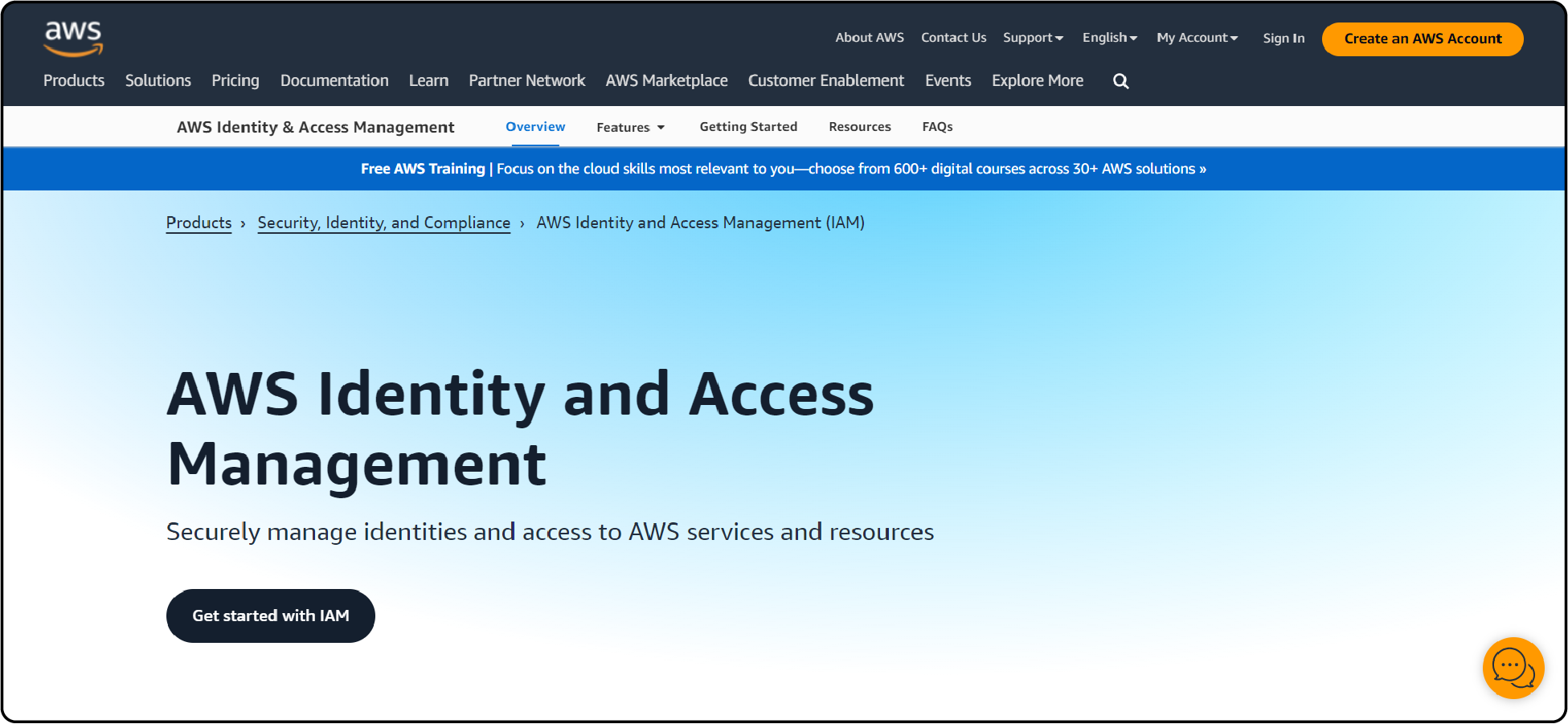Click the AWS Identity & Access Management subnav title
The width and height of the screenshot is (1568, 724).
pos(315,127)
